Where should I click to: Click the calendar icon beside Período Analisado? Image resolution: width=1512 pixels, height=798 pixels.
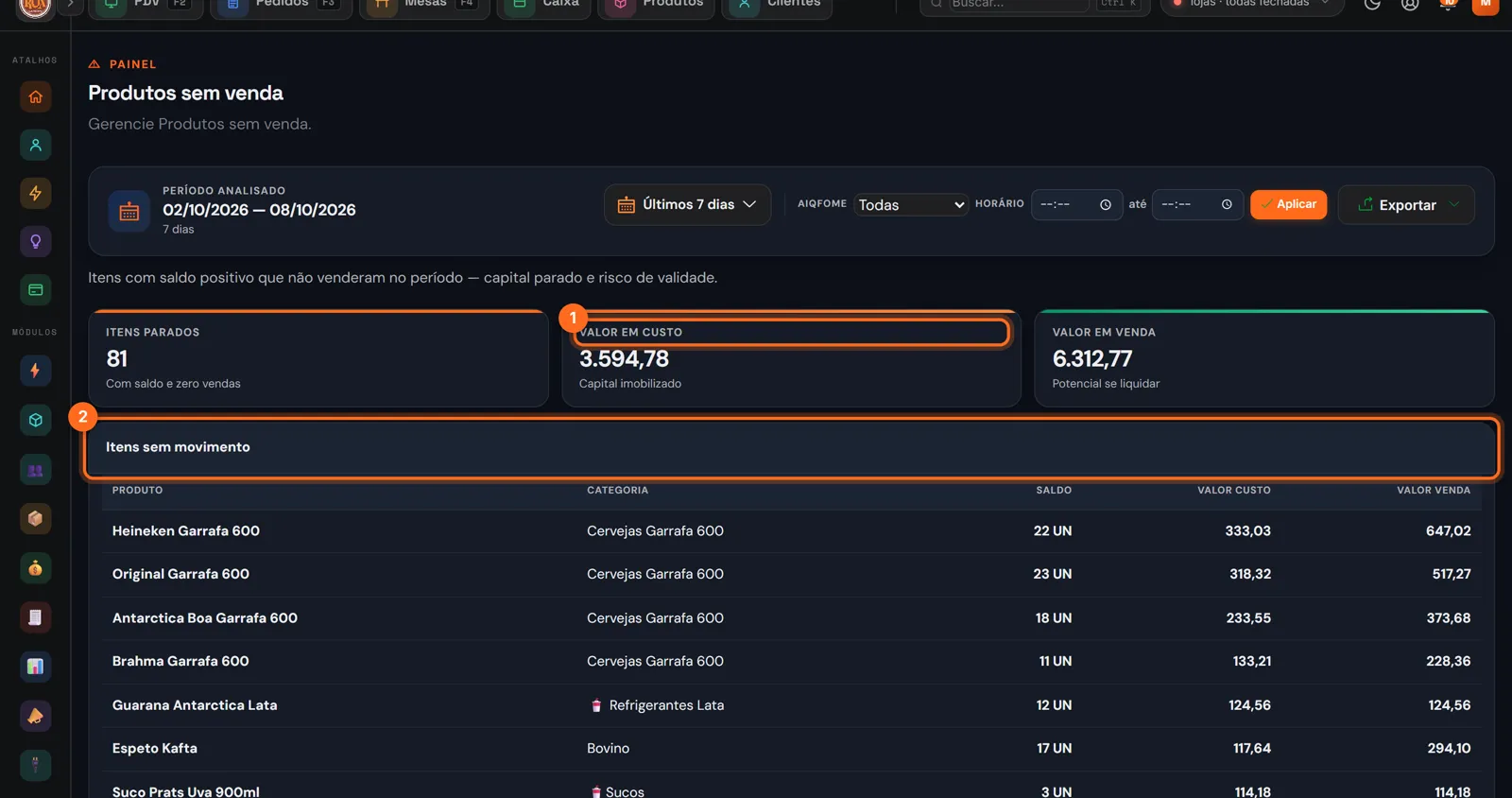pyautogui.click(x=129, y=211)
